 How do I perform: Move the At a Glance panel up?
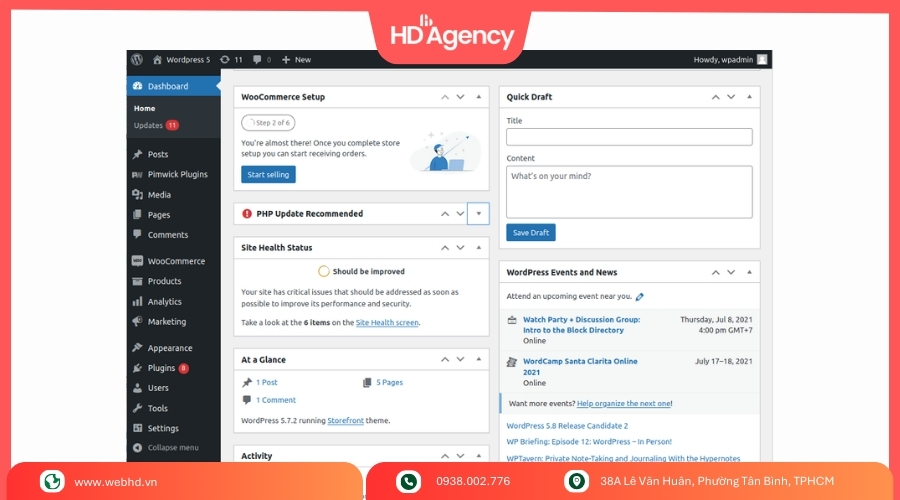[x=445, y=360]
